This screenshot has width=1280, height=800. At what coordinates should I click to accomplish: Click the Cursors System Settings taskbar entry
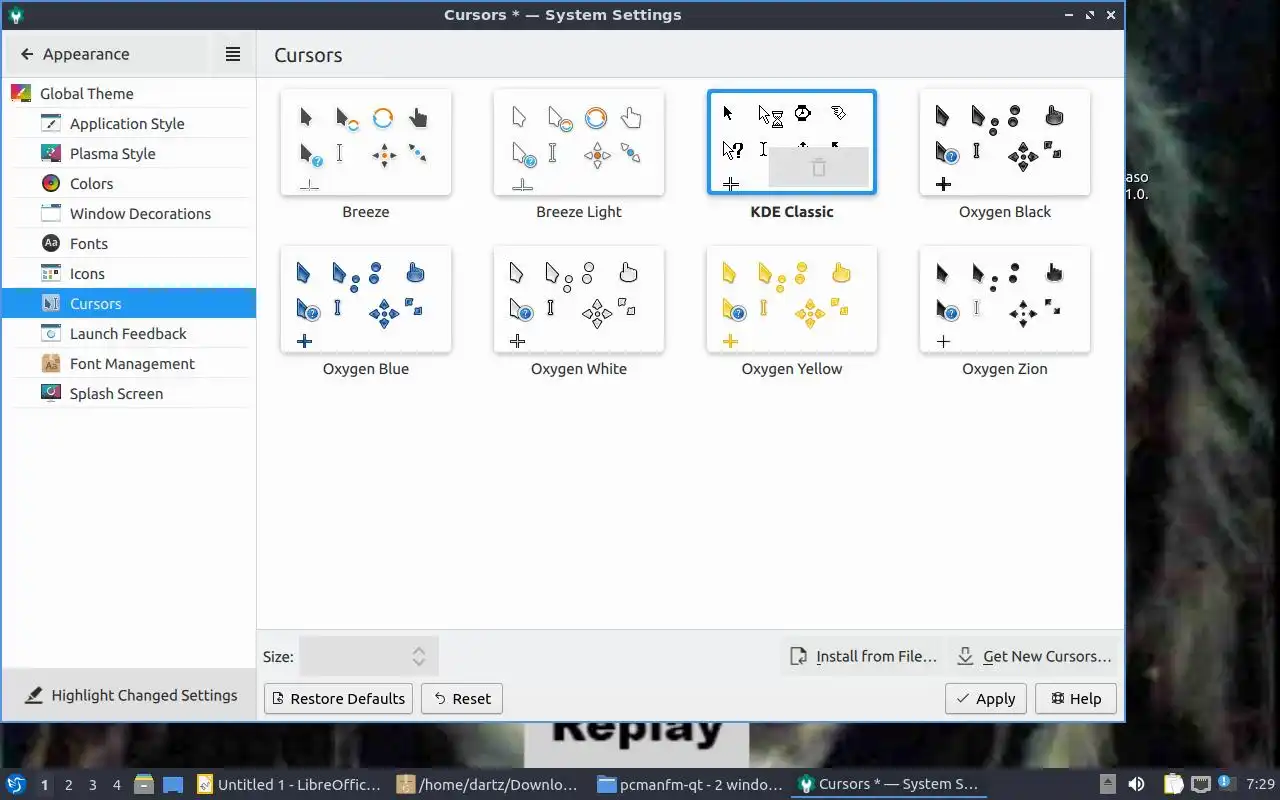[888, 784]
